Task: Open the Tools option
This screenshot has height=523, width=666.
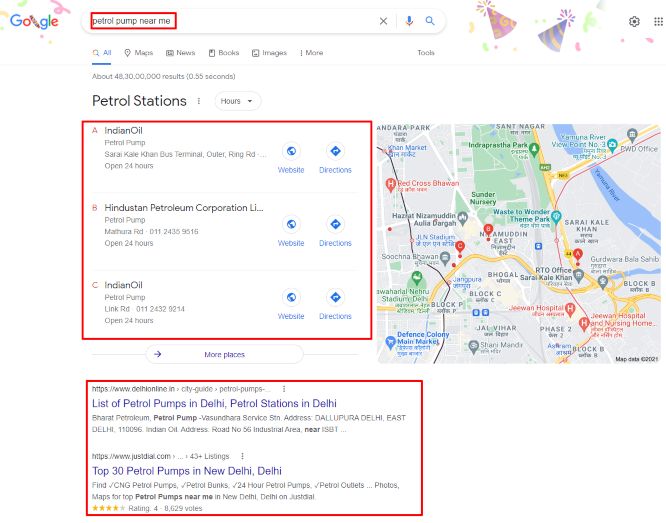Action: [x=426, y=53]
